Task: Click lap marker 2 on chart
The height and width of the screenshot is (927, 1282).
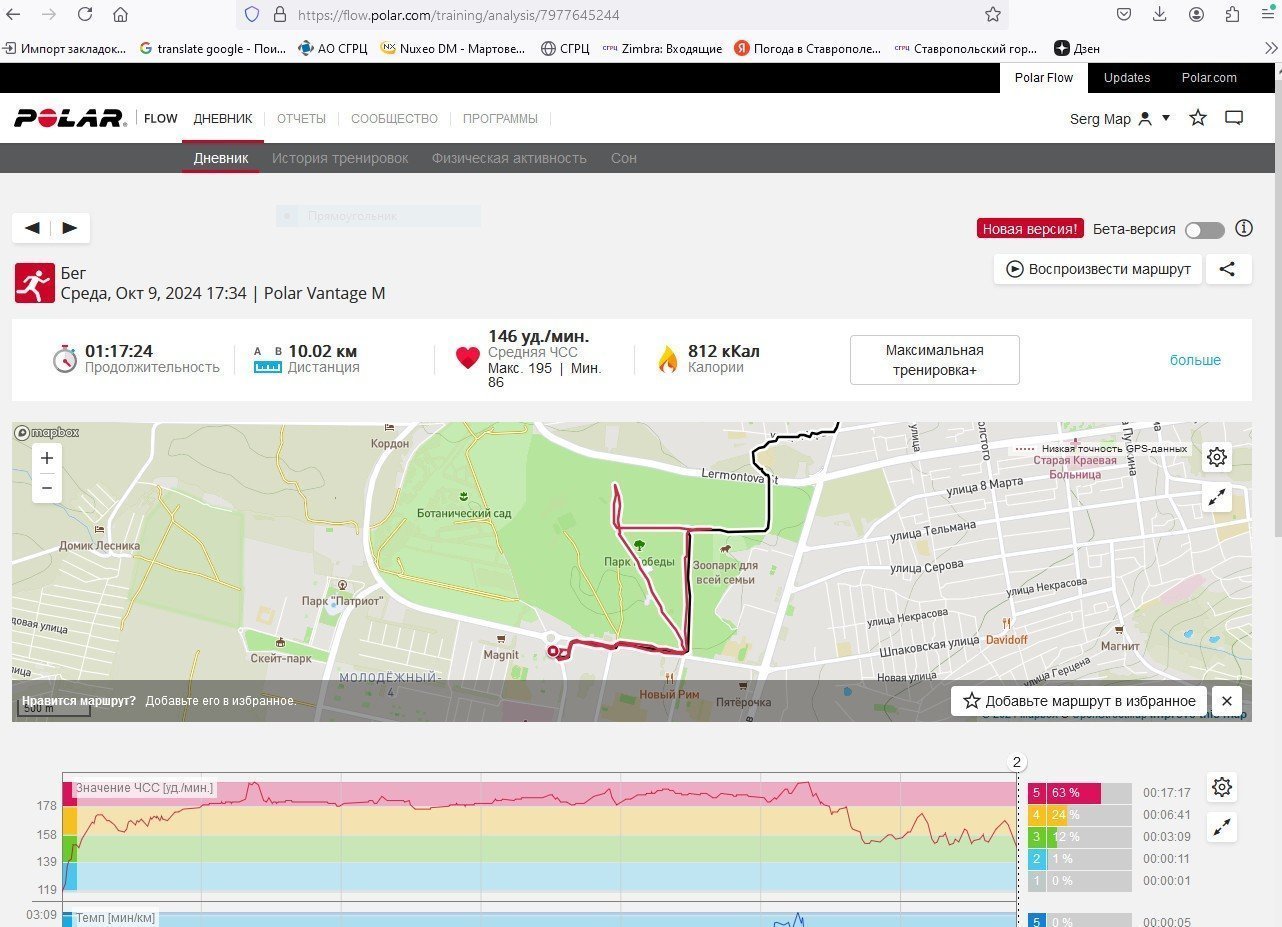Action: pos(1017,762)
